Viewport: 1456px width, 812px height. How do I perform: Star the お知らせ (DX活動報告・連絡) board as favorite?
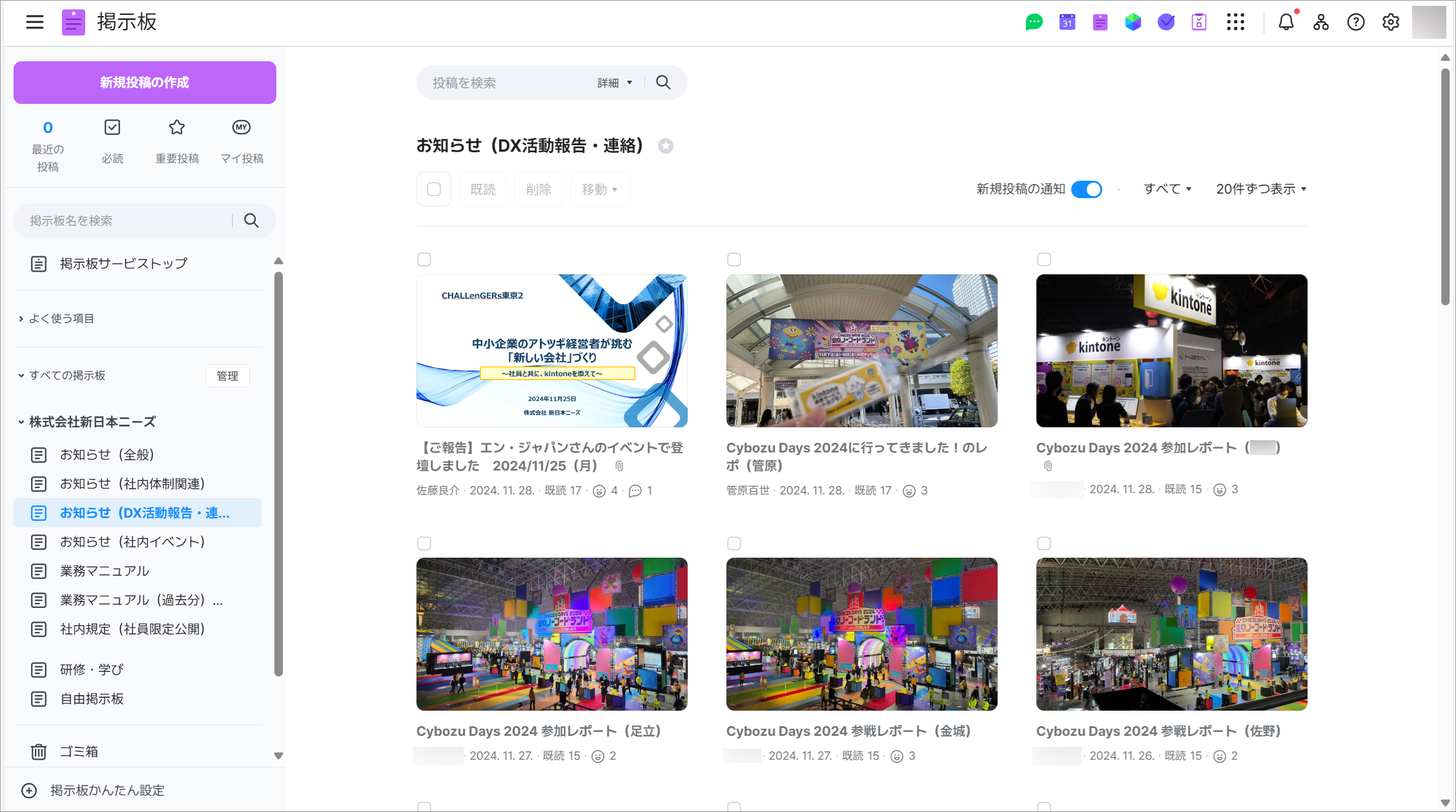[666, 146]
